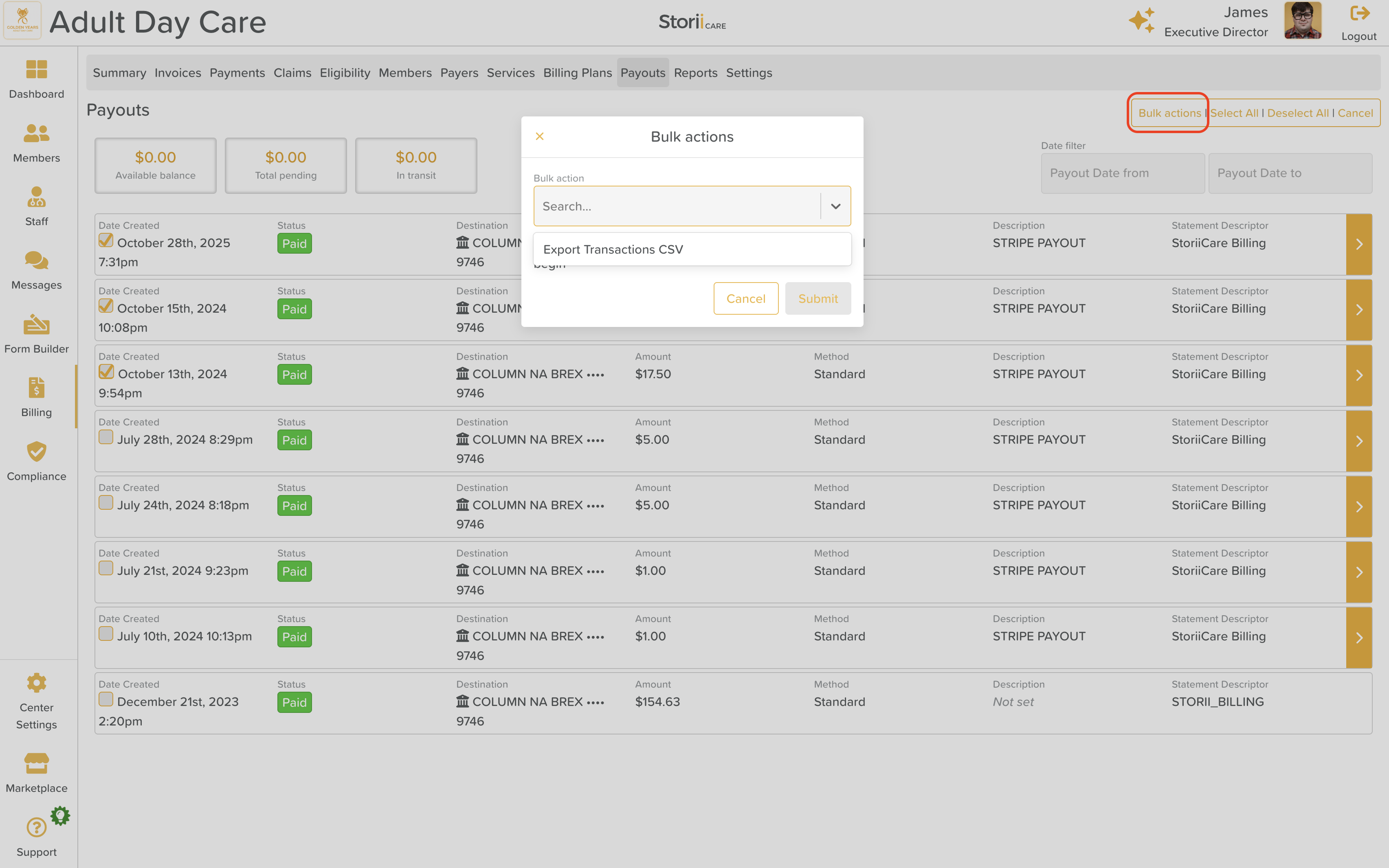
Task: Switch to the Invoices tab
Action: (178, 73)
